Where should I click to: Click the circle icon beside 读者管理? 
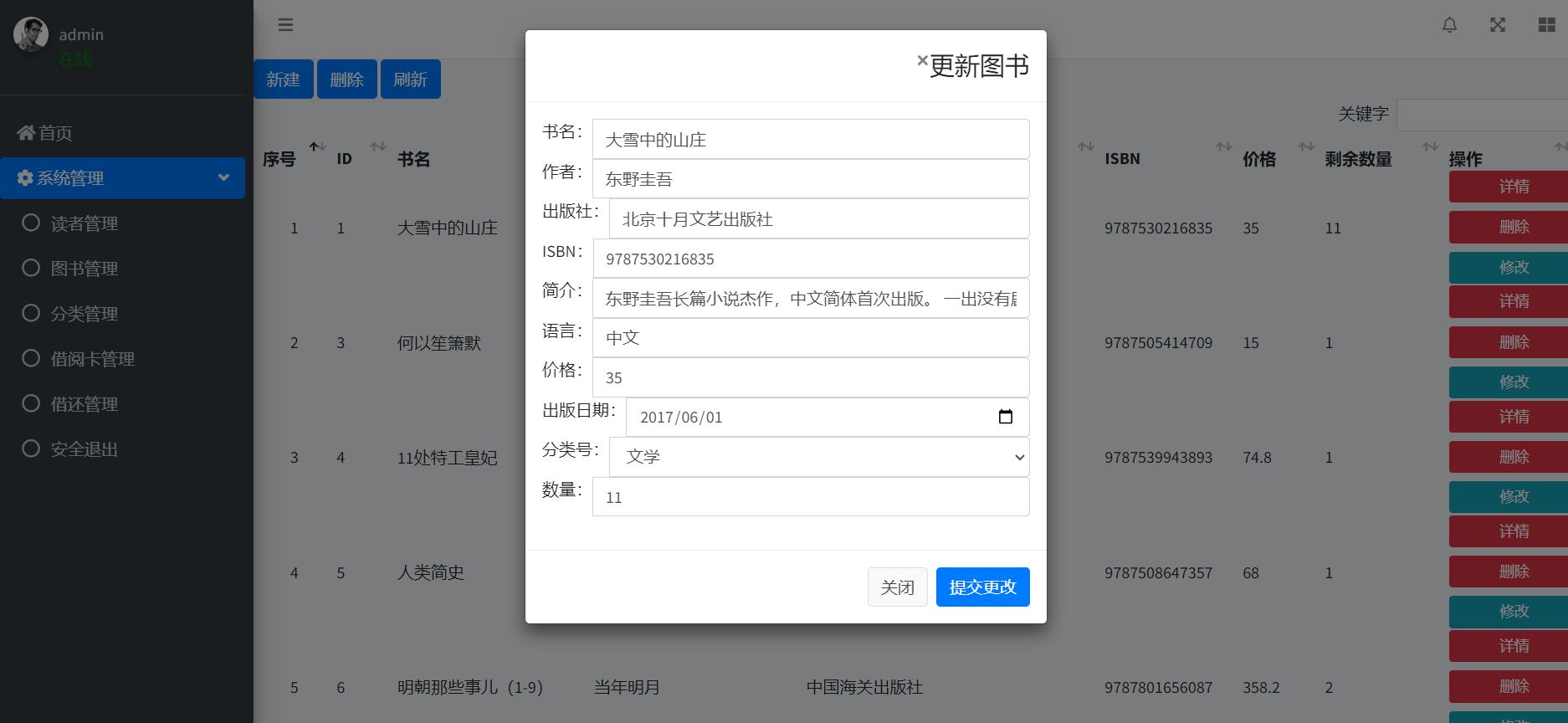[31, 223]
